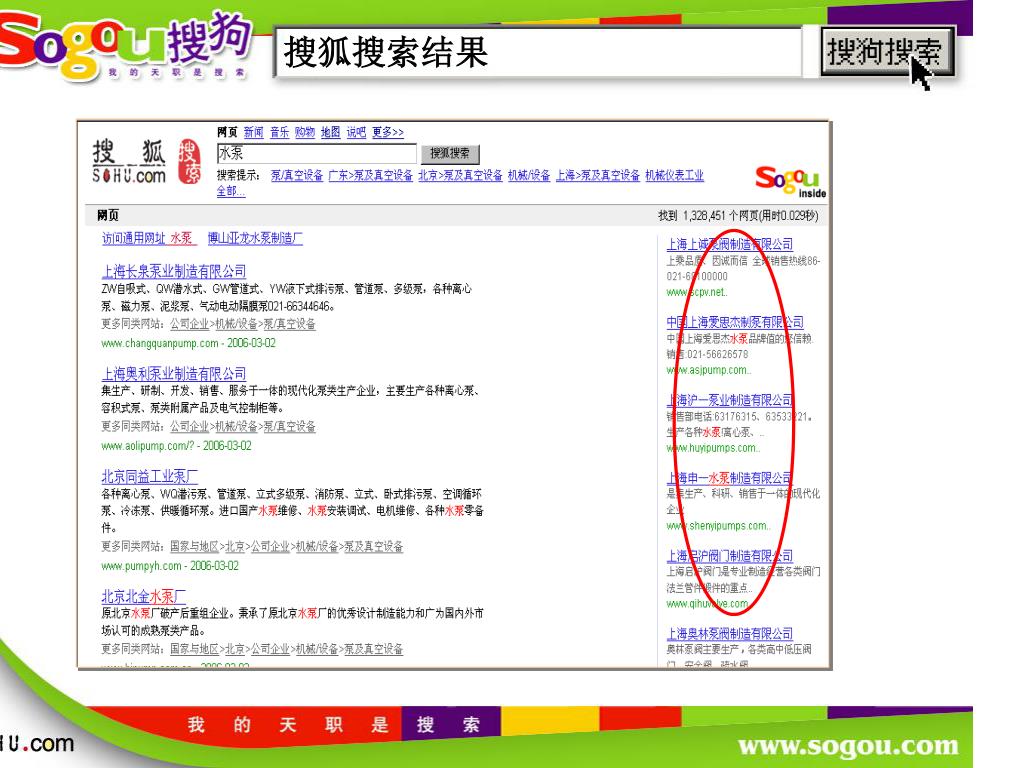The width and height of the screenshot is (1024, 768).
Task: Open category link under 上海长泉泵业 result
Action: pos(243,324)
